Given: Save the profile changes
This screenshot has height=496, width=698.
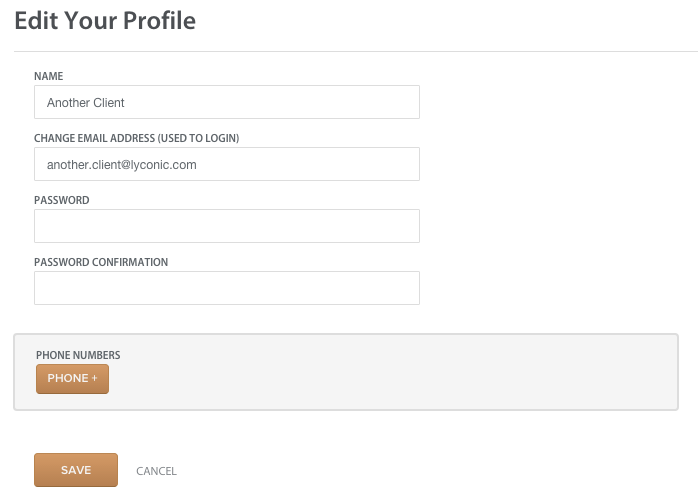Looking at the screenshot, I should pos(76,470).
